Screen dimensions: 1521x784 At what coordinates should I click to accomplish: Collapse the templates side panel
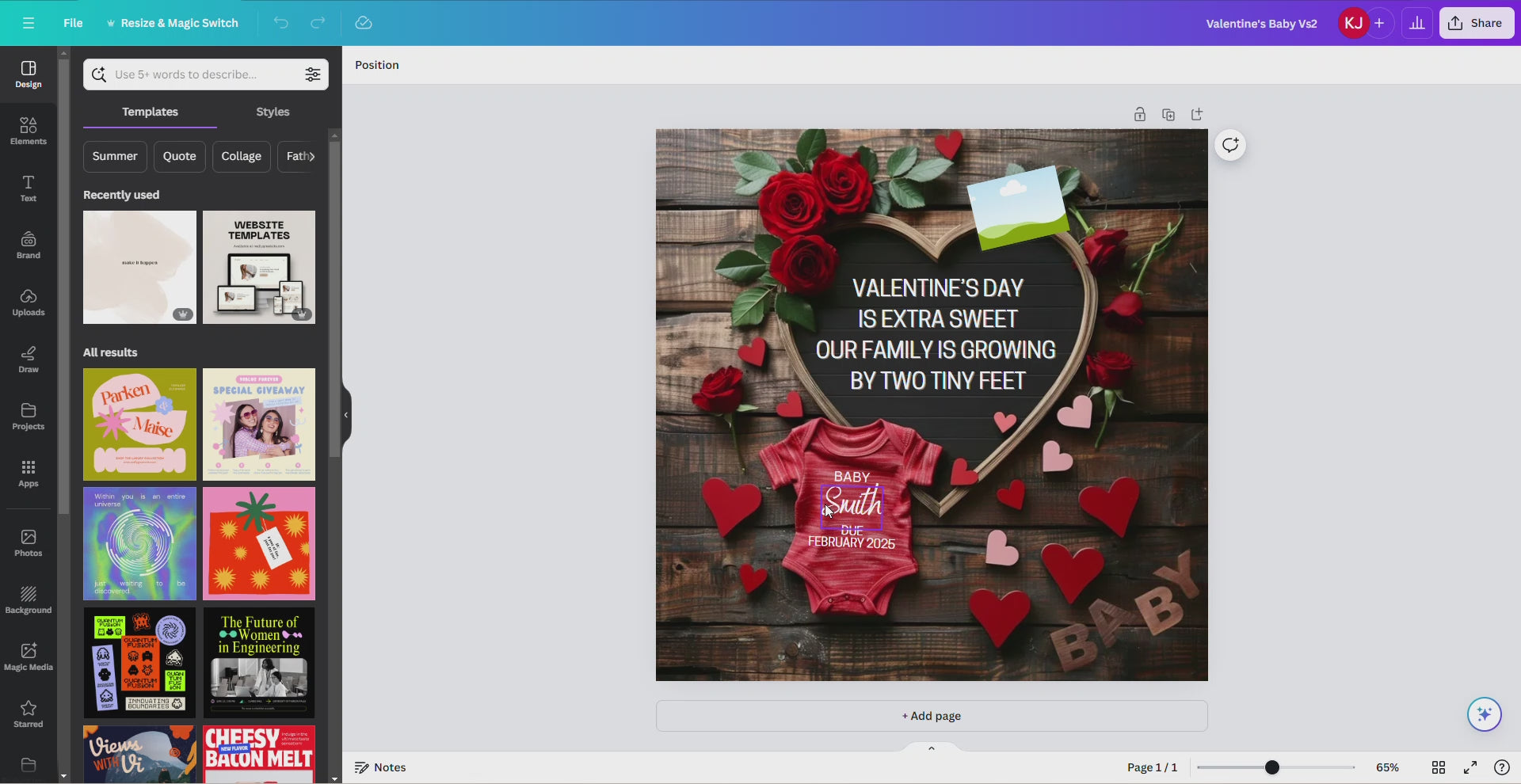pyautogui.click(x=345, y=414)
